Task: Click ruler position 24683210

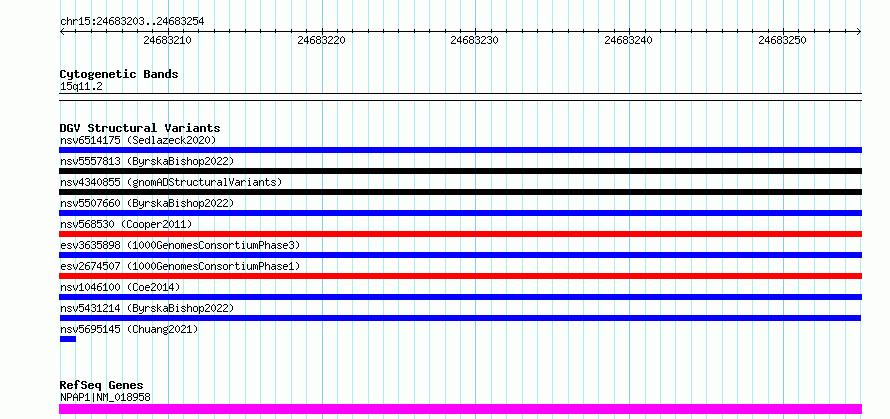Action: (x=167, y=40)
